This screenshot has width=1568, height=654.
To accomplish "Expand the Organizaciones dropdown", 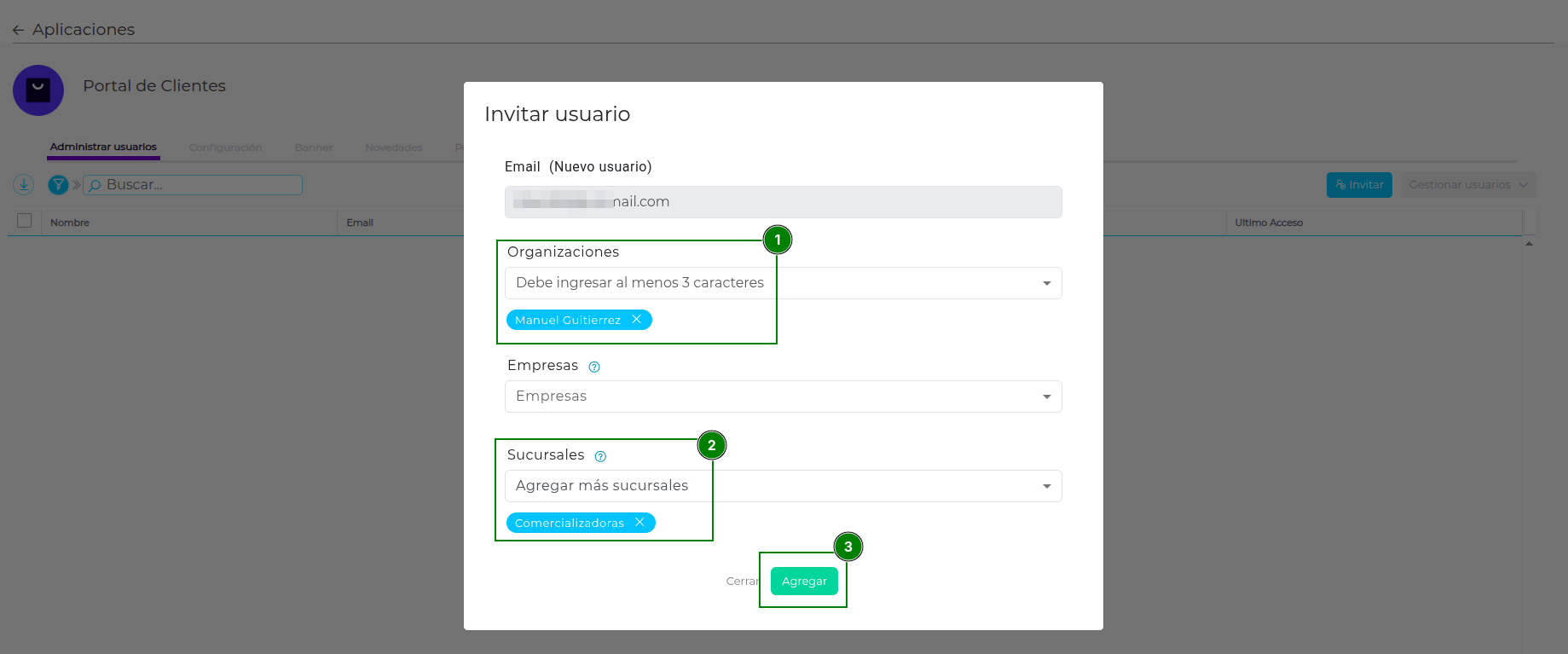I will point(1046,283).
